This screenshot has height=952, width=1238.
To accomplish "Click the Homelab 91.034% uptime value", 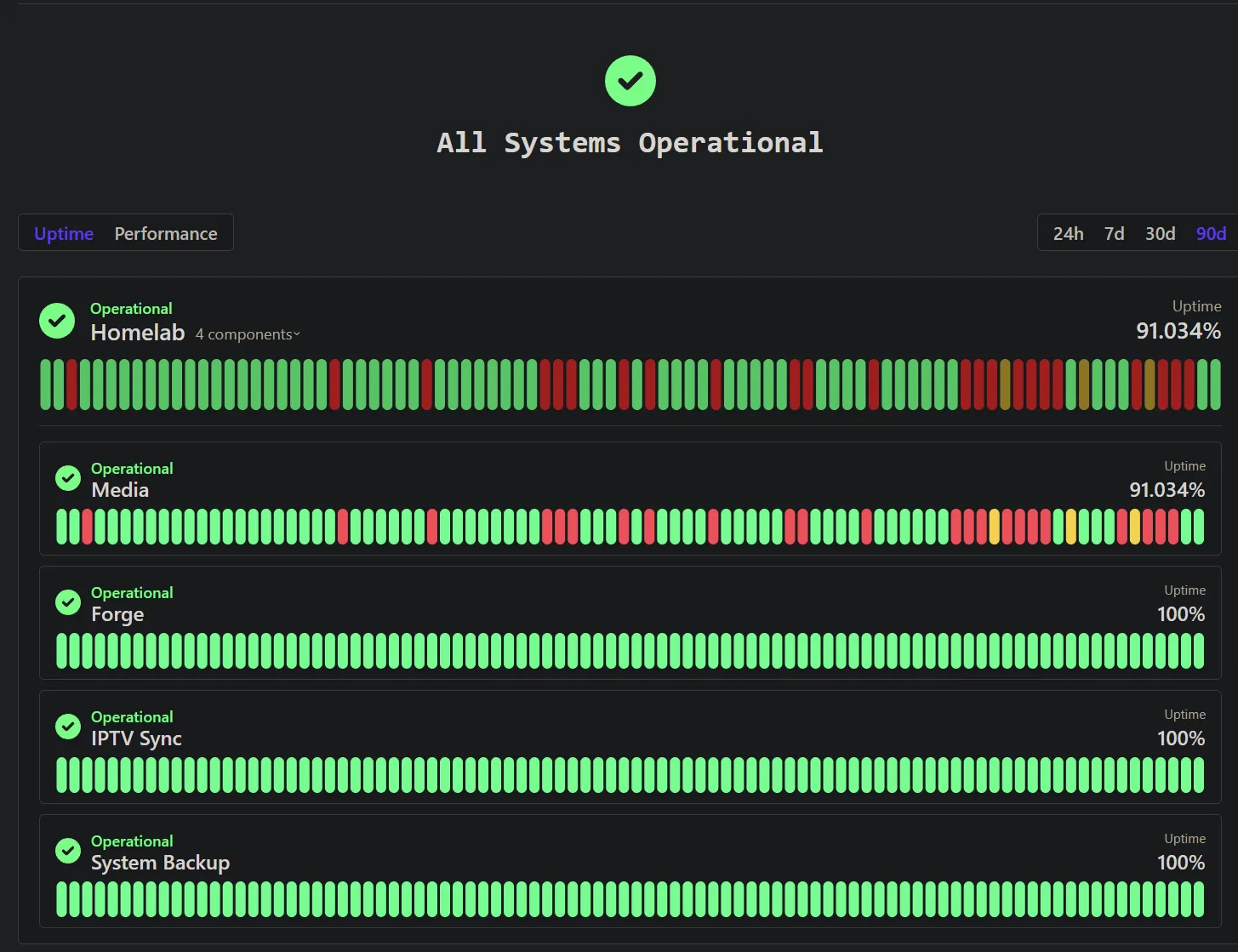I will pos(1178,331).
